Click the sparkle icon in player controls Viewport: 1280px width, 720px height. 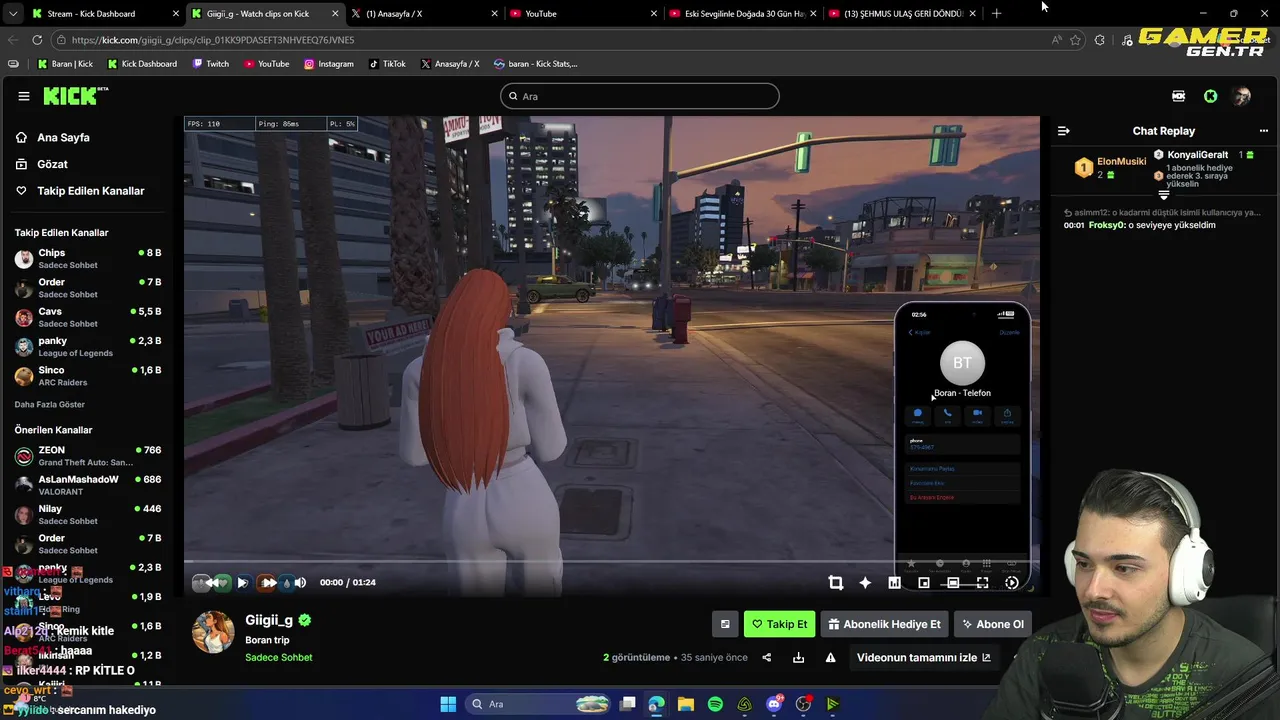tap(865, 582)
